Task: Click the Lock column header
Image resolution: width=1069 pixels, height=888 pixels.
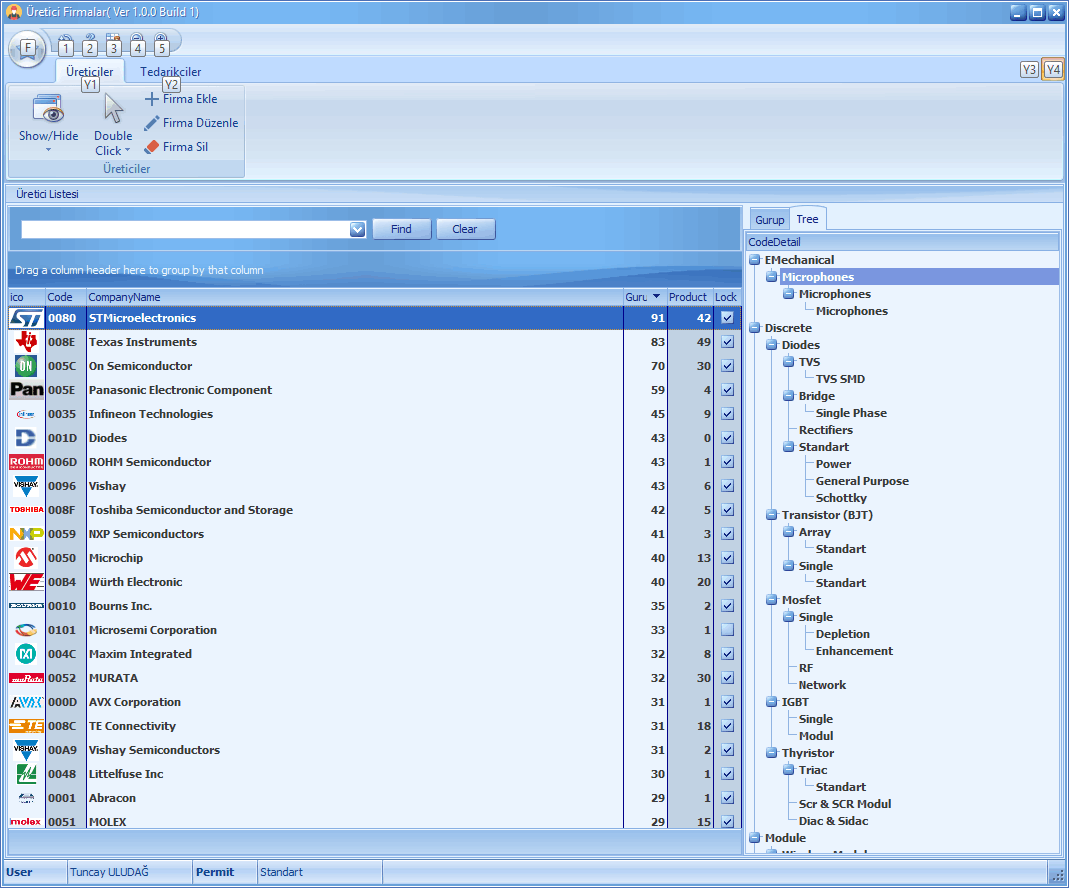Action: [726, 297]
